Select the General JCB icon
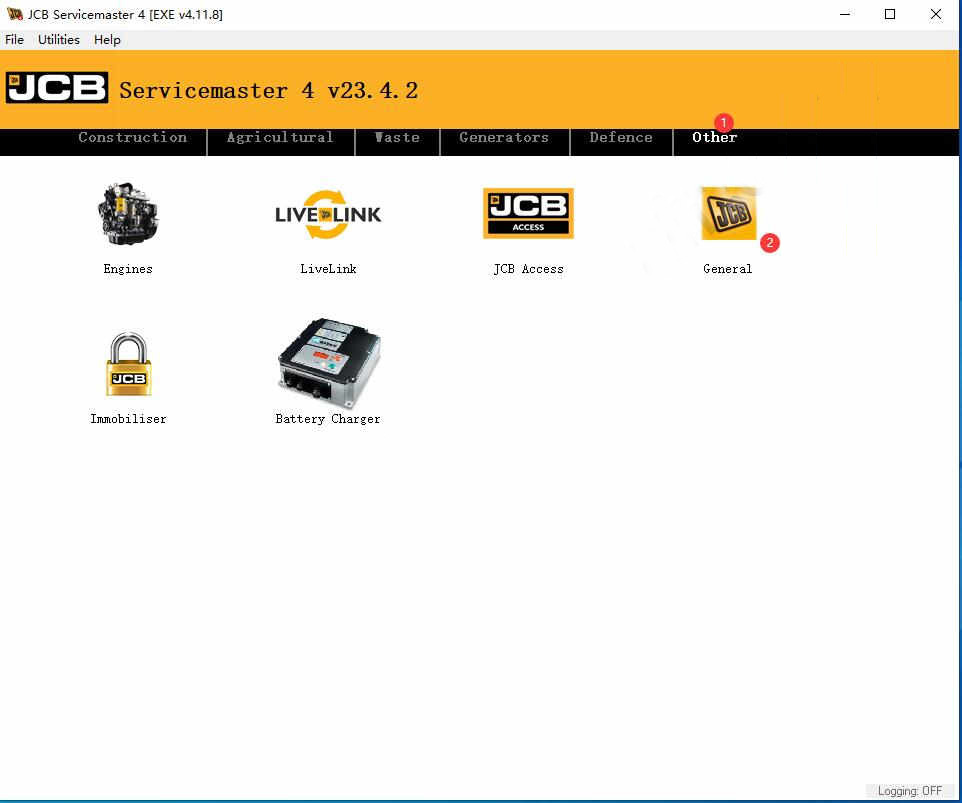 click(728, 213)
